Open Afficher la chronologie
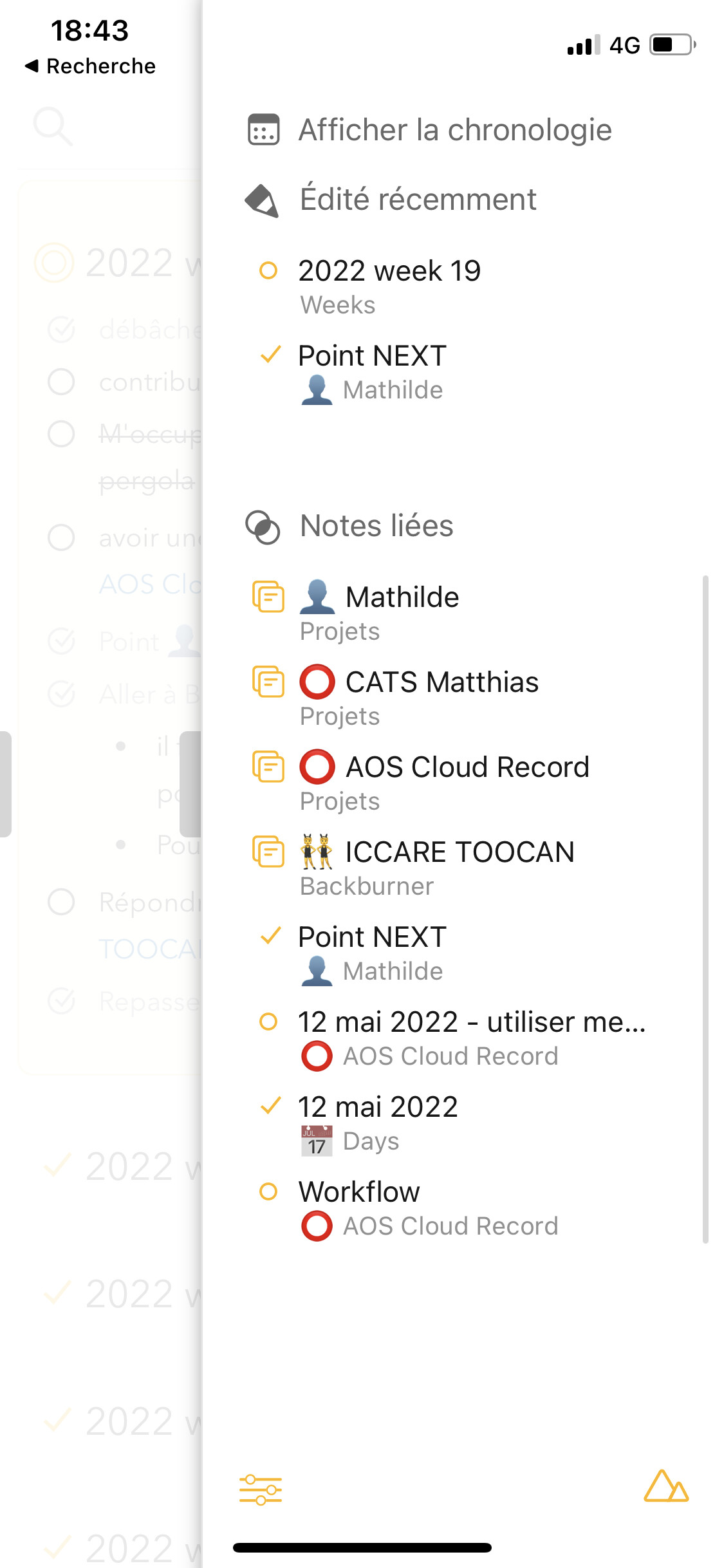 tap(455, 130)
